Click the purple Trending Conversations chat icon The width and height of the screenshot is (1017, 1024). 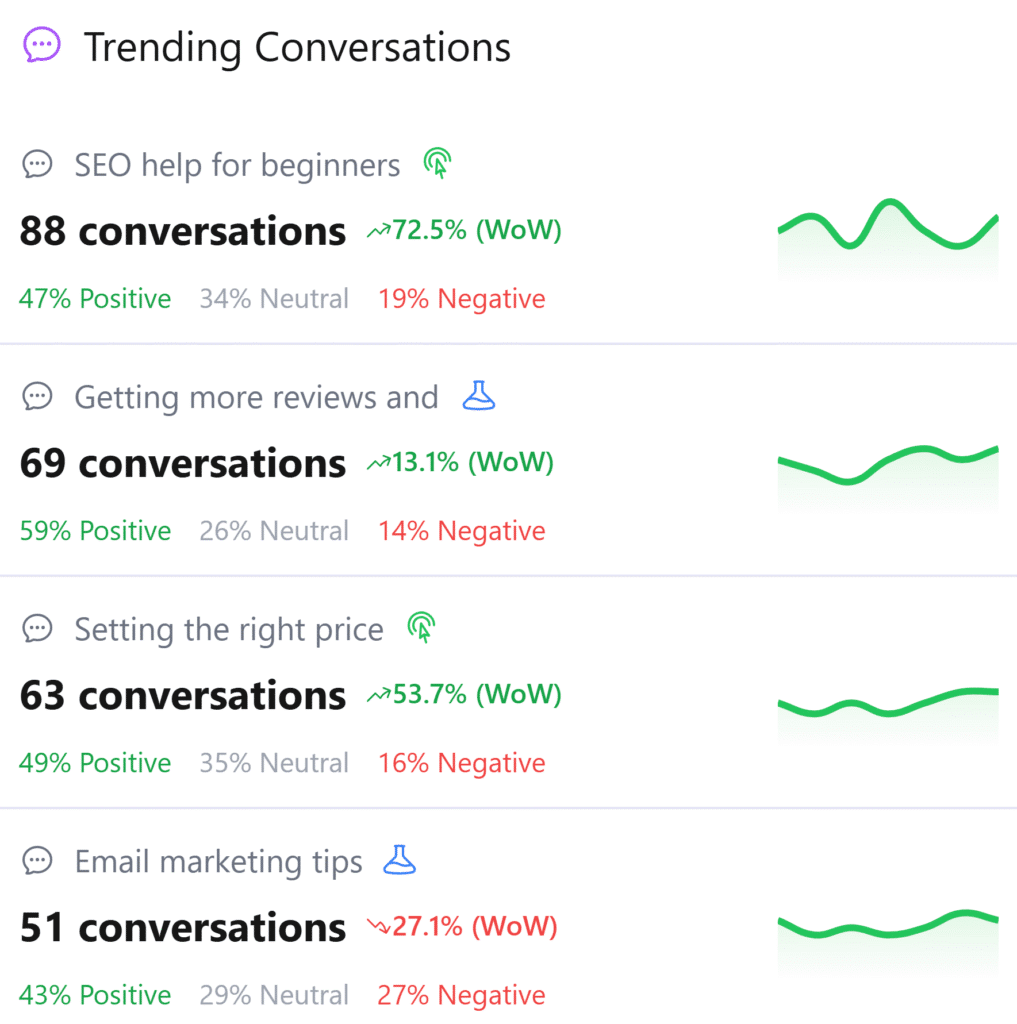click(41, 44)
